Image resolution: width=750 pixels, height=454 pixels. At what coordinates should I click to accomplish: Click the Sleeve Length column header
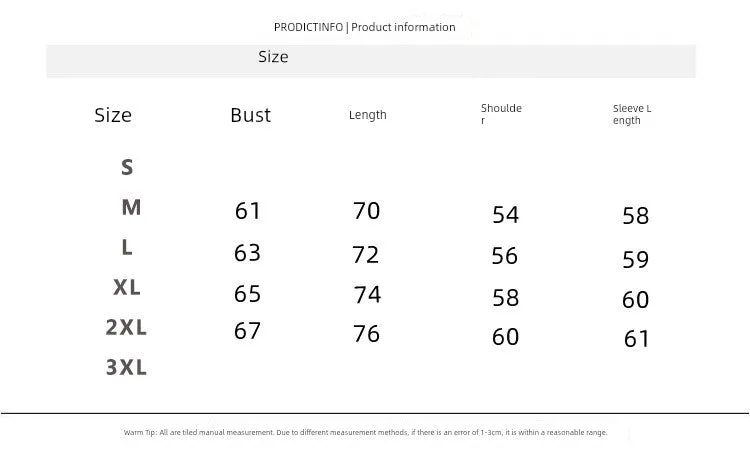[632, 114]
